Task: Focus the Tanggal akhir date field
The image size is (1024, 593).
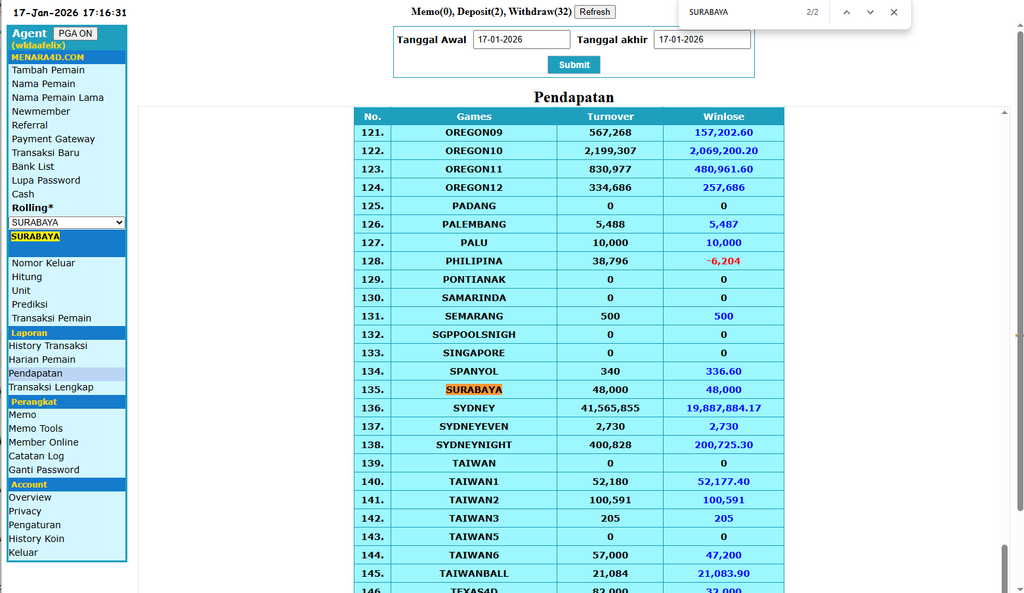Action: coord(702,40)
